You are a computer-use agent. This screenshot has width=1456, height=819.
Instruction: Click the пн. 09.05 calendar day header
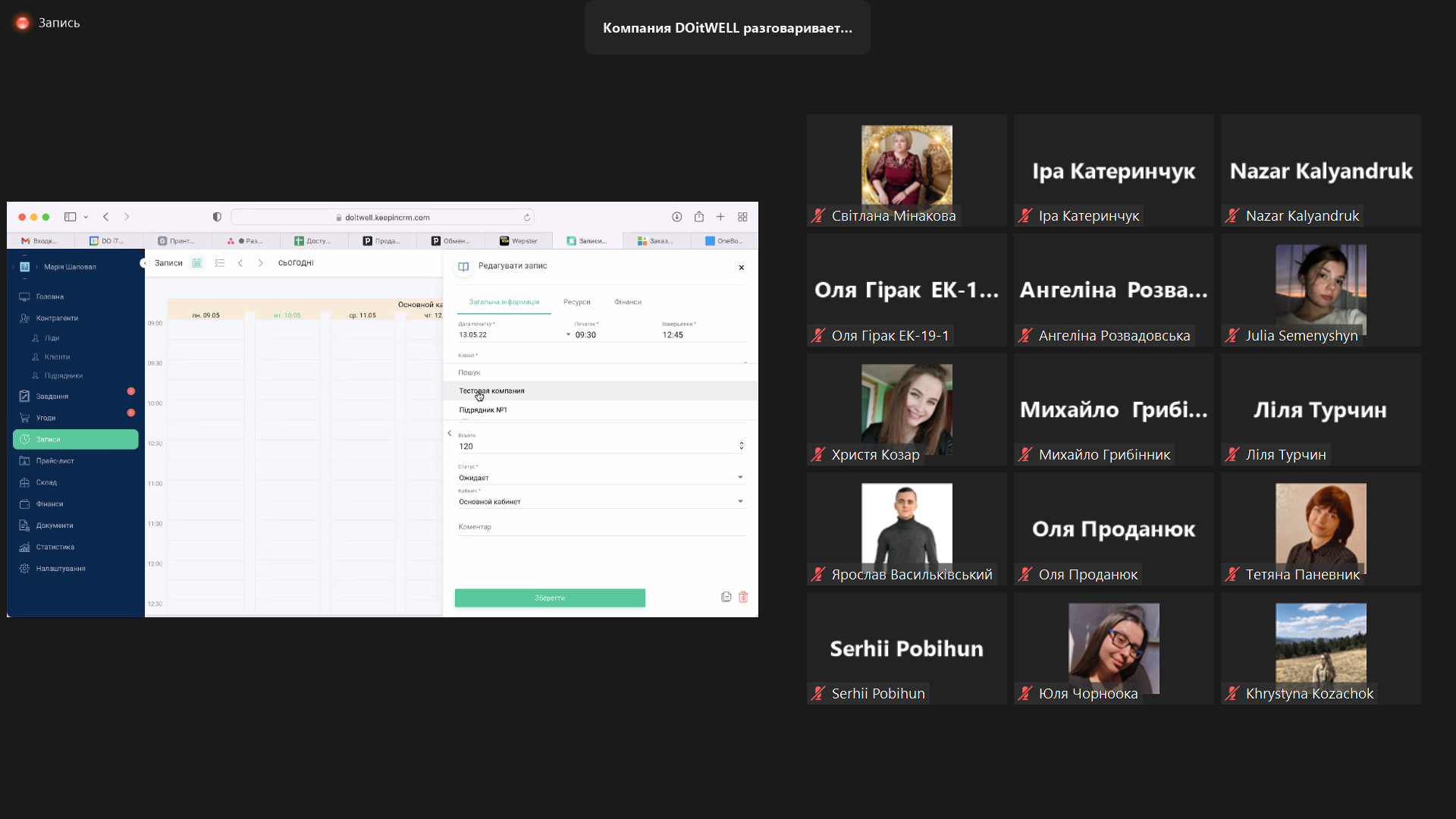[206, 315]
